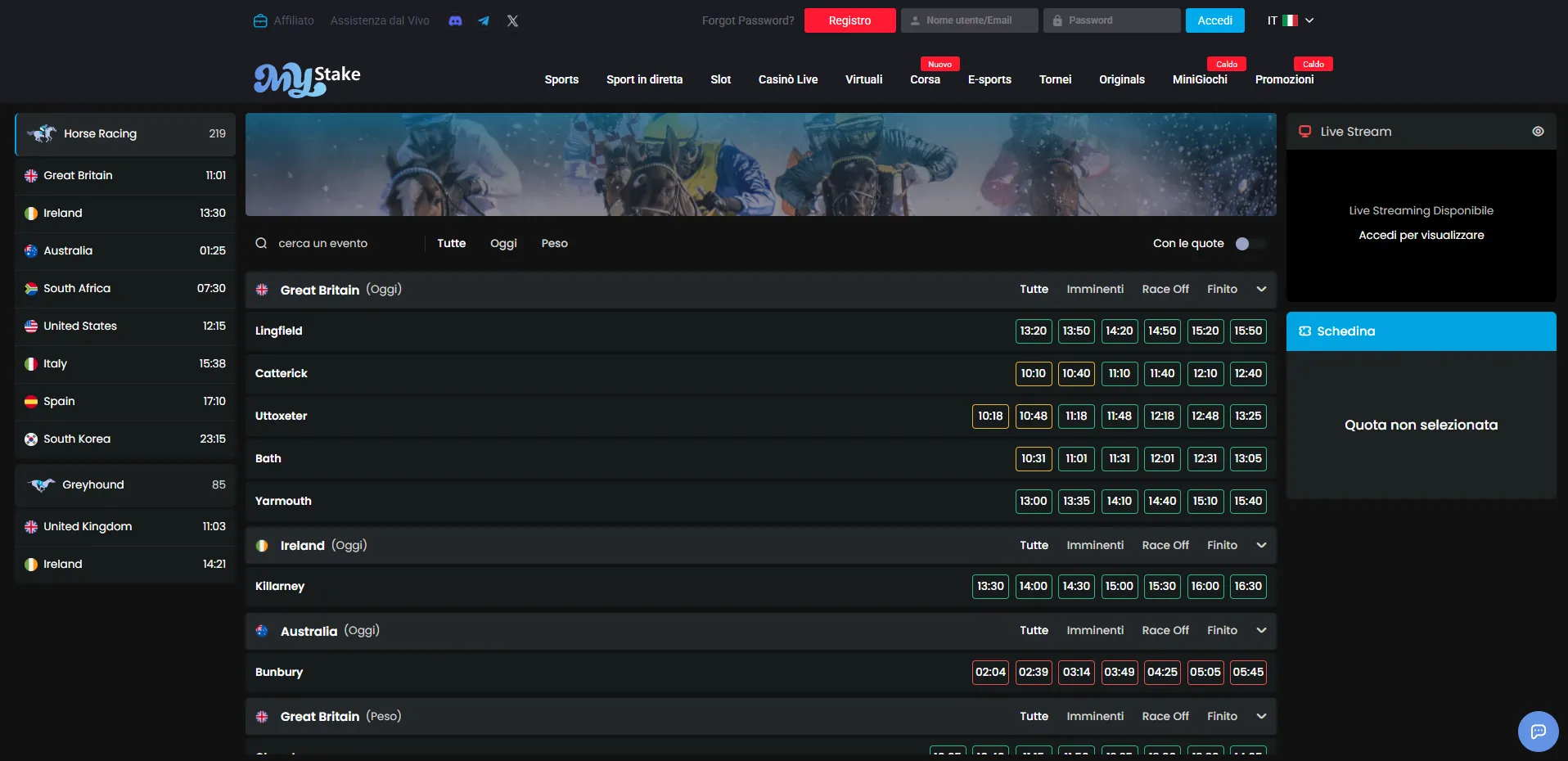The width and height of the screenshot is (1568, 761).
Task: Click the search magnifier icon
Action: tap(261, 243)
